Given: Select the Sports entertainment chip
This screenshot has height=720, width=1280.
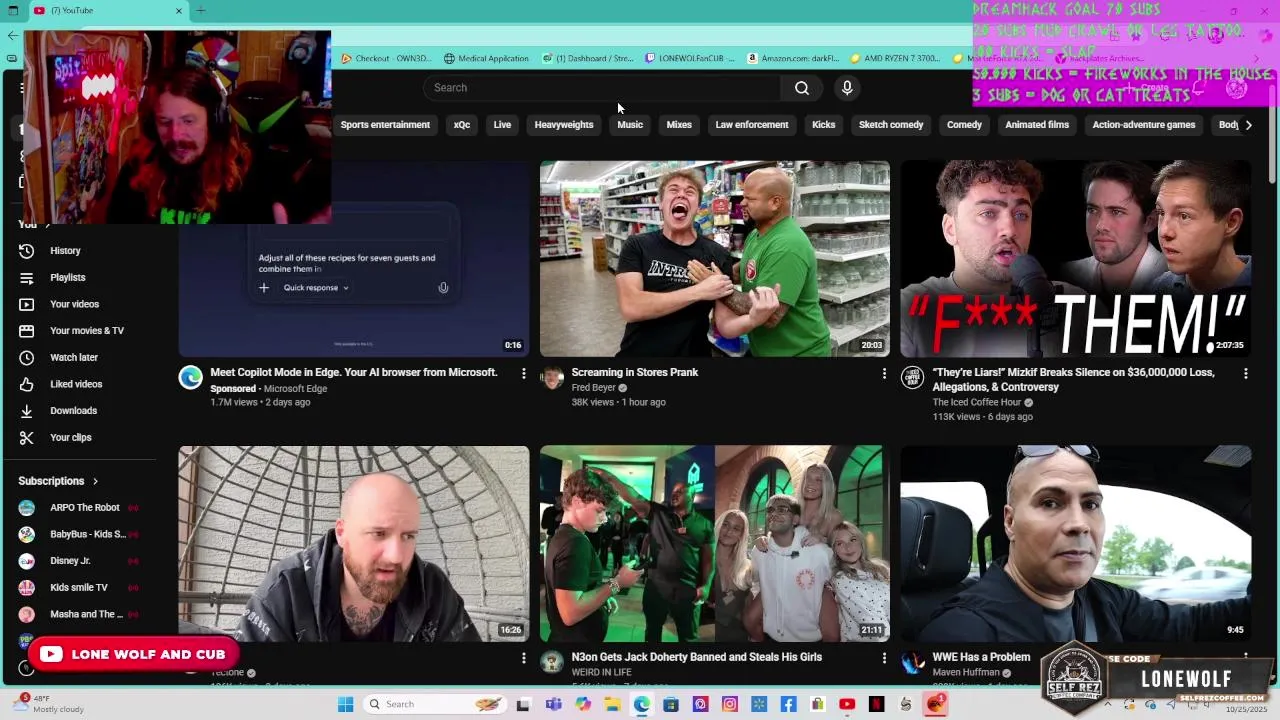Looking at the screenshot, I should (385, 125).
